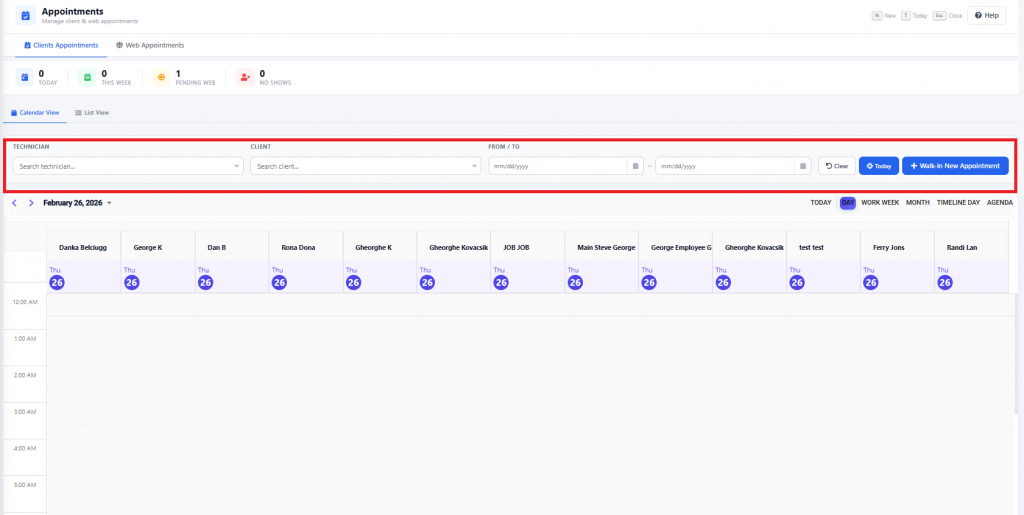The width and height of the screenshot is (1024, 515).
Task: Click the No Shows red person icon
Action: (245, 77)
